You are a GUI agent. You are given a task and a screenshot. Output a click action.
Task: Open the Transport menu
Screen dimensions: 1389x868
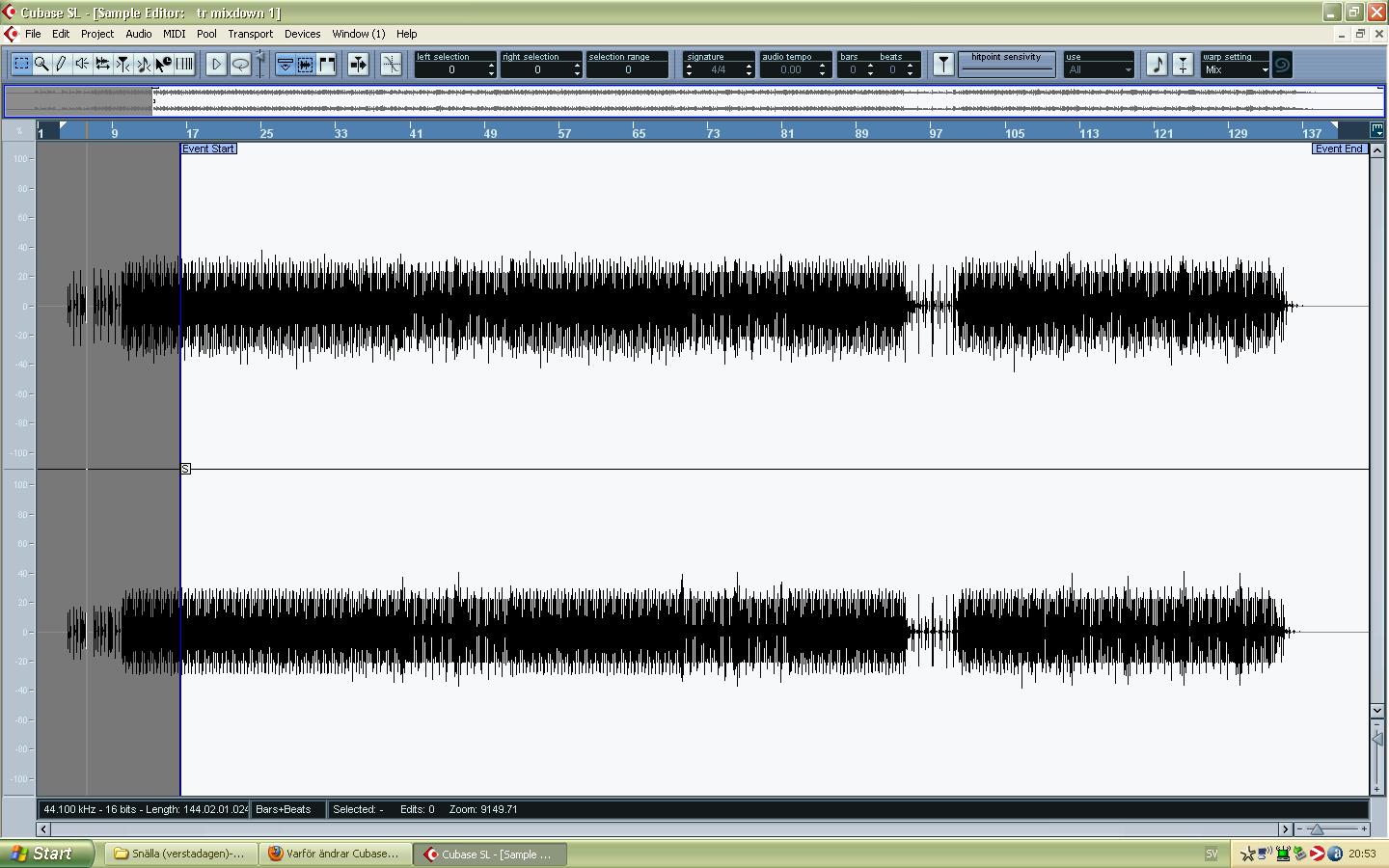pos(250,34)
